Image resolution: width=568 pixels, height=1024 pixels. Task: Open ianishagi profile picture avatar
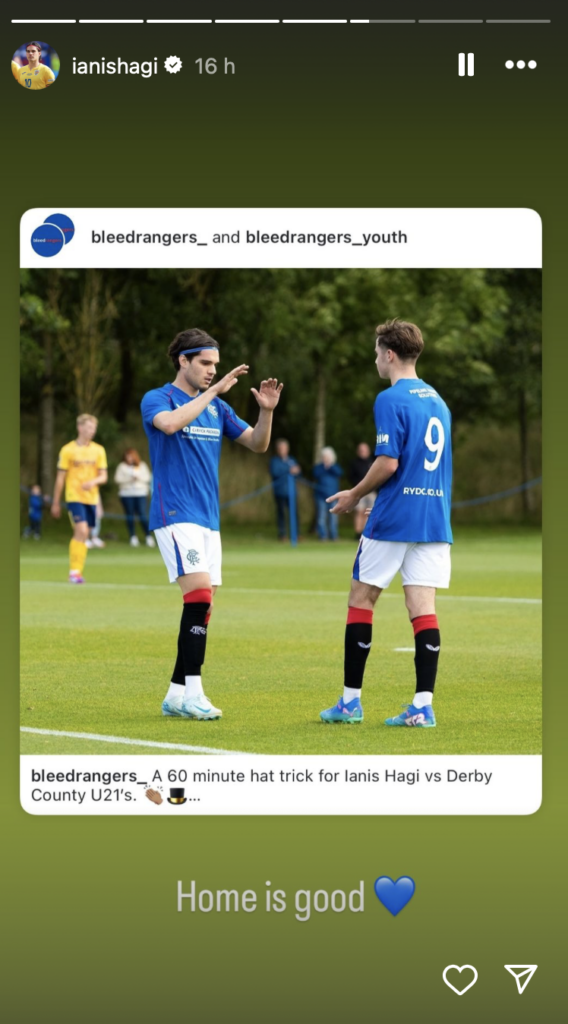tap(35, 65)
